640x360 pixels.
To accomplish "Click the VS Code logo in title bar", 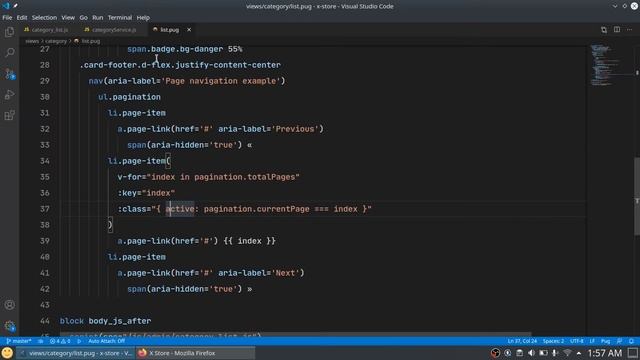I will [x=6, y=6].
